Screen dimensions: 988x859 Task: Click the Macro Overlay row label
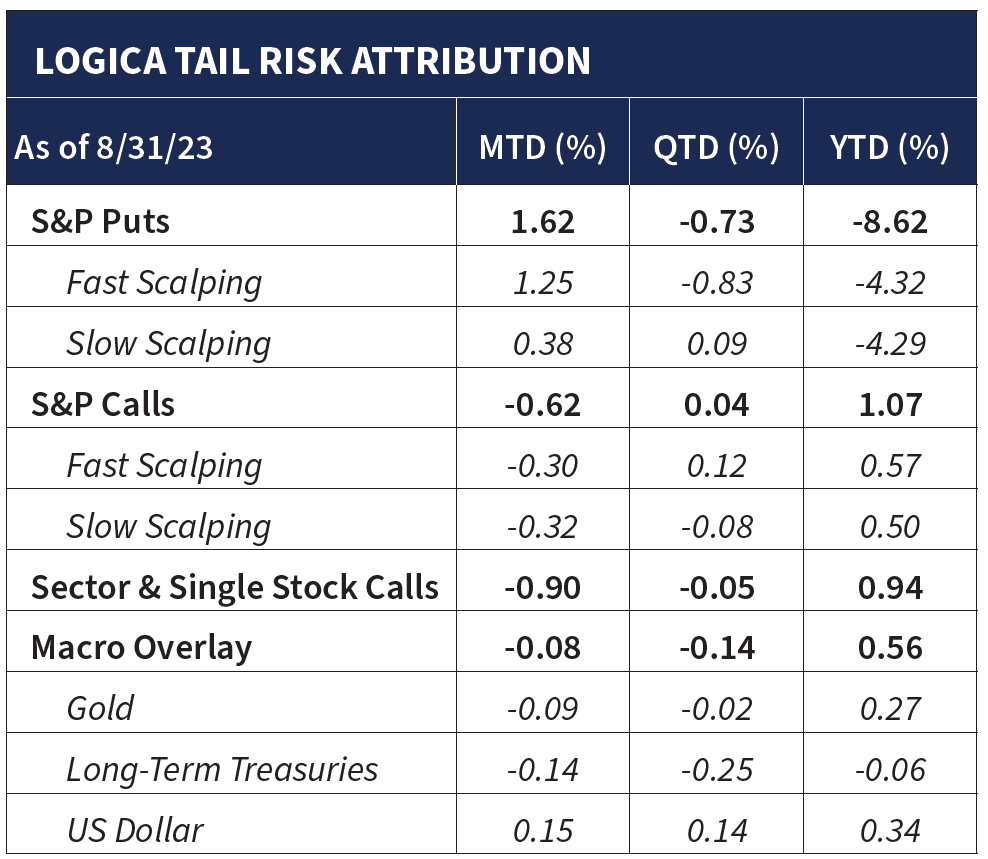[141, 648]
